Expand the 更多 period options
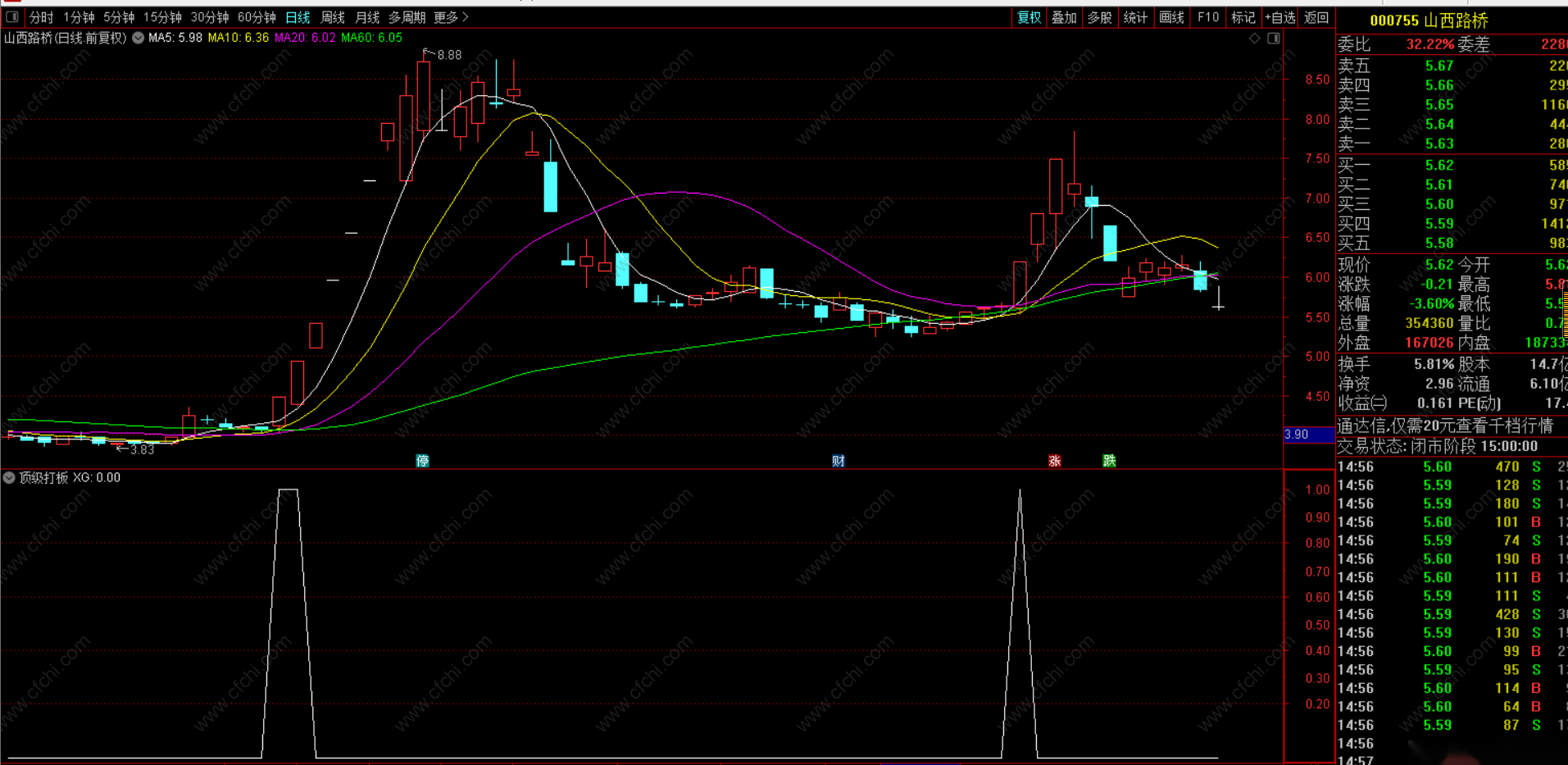1568x765 pixels. [451, 17]
